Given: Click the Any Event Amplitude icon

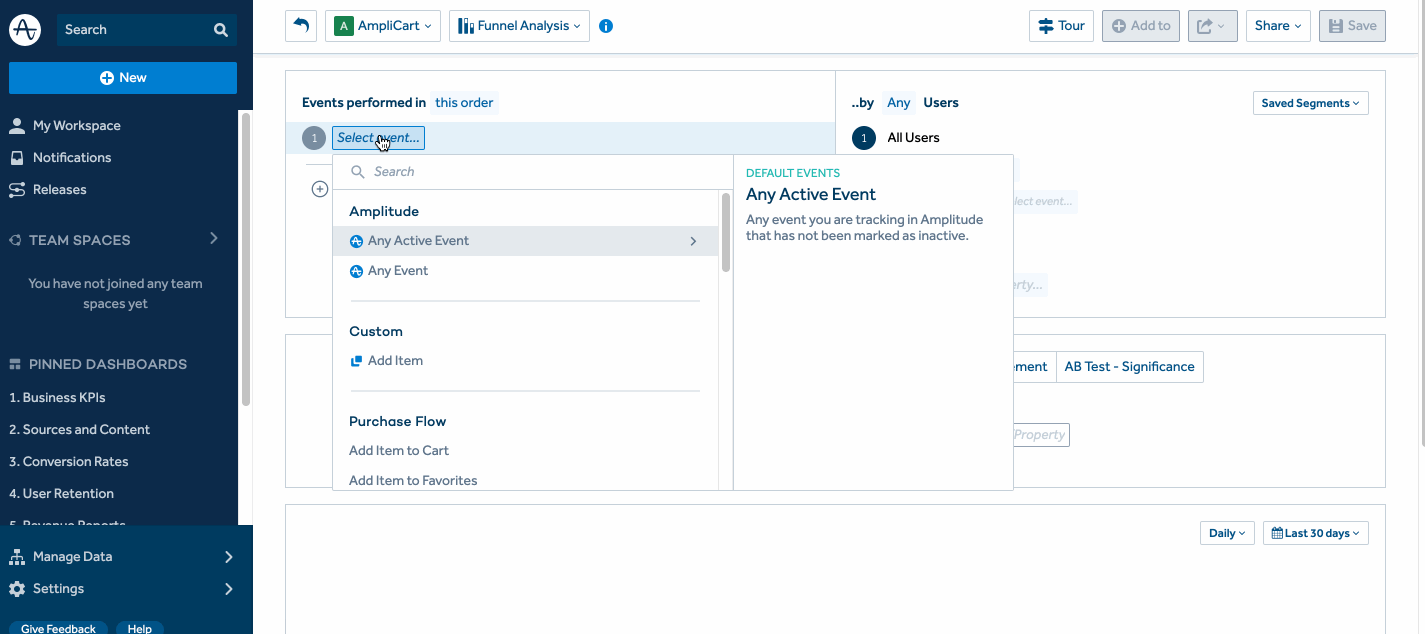Looking at the screenshot, I should 356,271.
